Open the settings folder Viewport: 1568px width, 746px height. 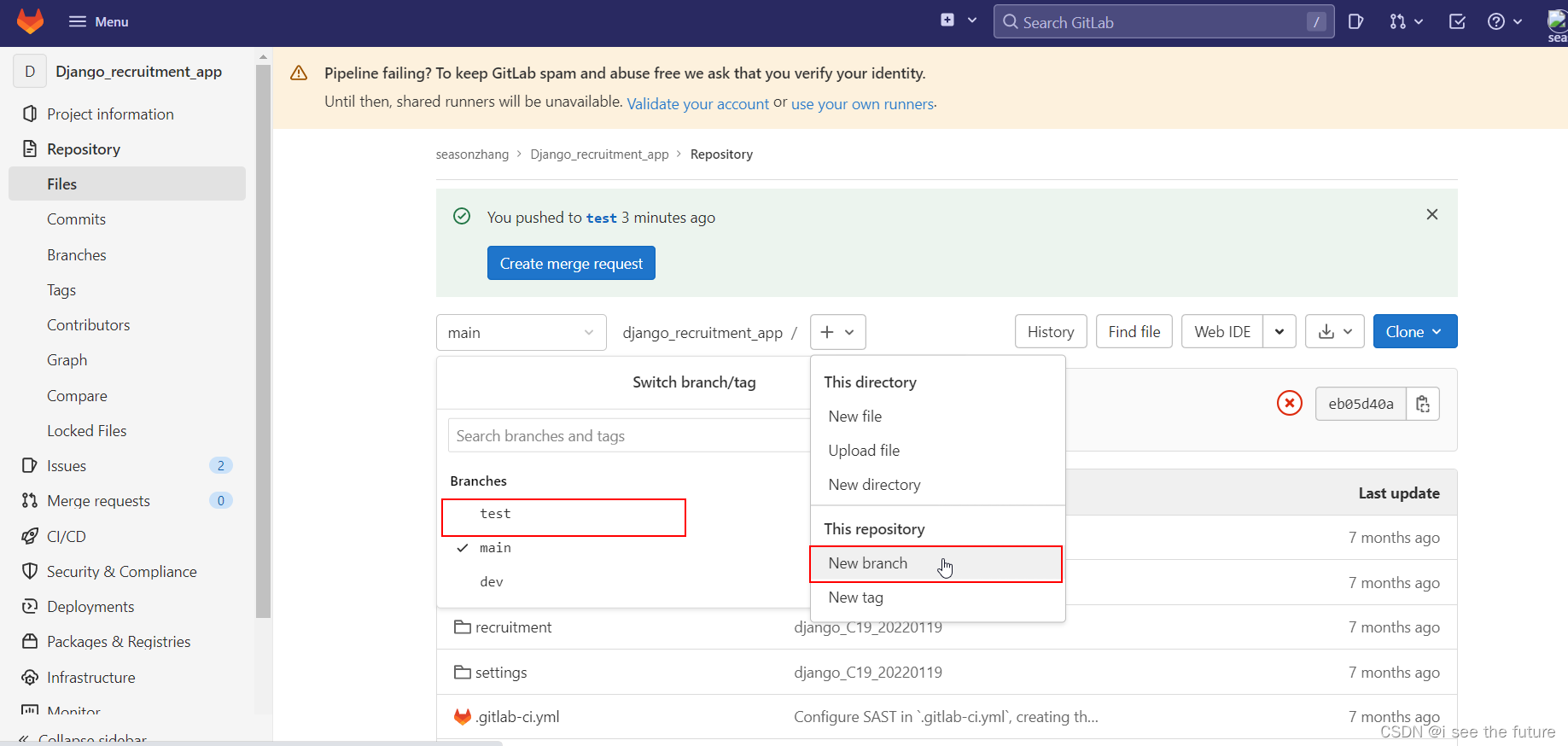click(x=501, y=673)
